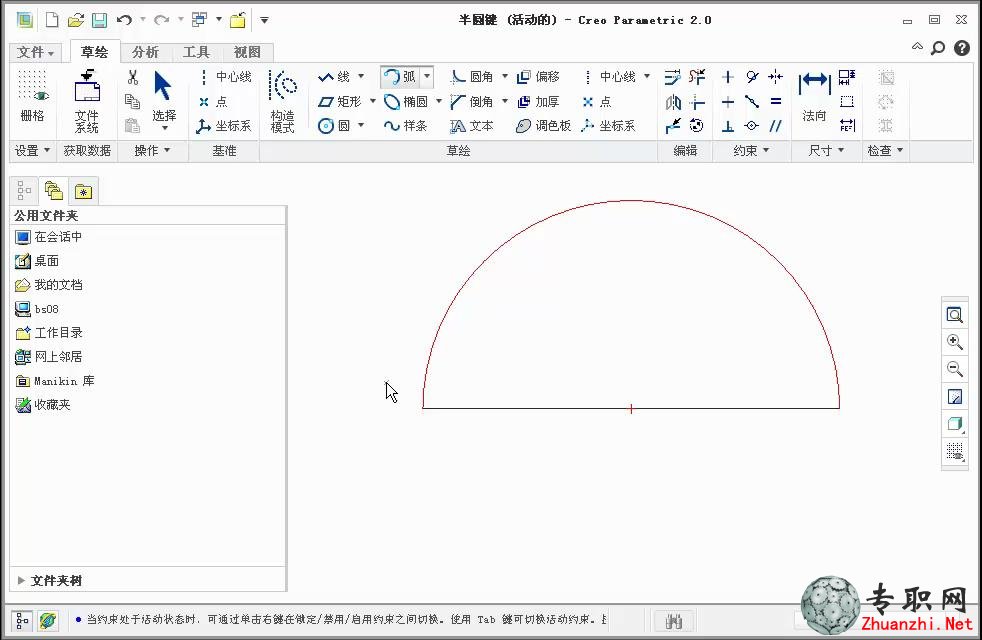Toggle the navigator panel display in status bar
This screenshot has height=640, width=982.
click(22, 621)
